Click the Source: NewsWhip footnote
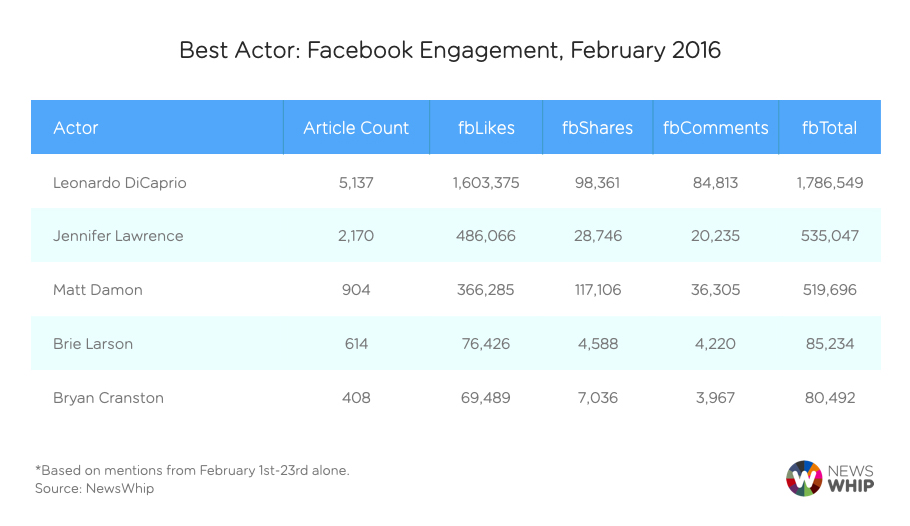 point(95,489)
